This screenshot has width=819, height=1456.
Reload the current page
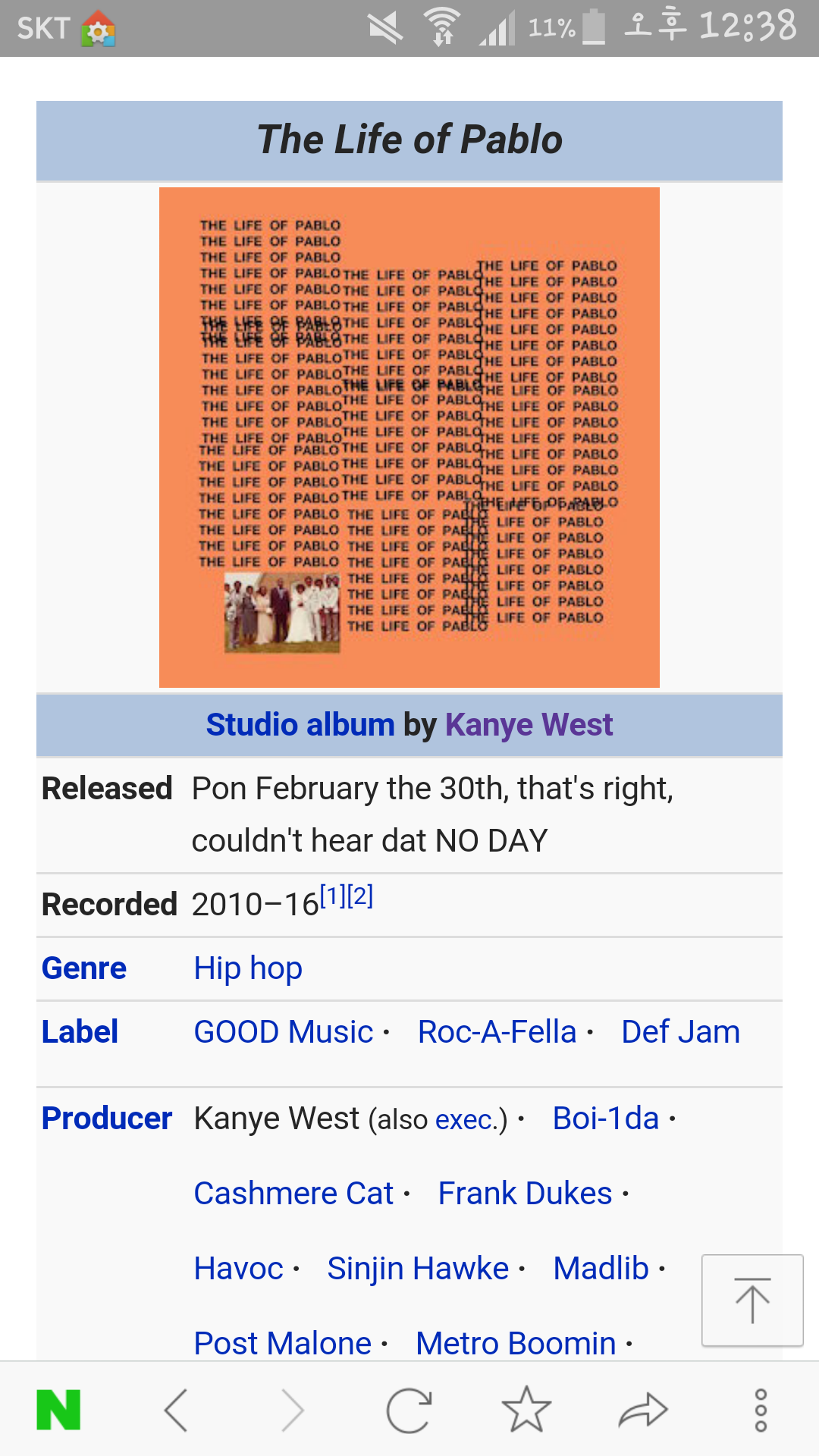pyautogui.click(x=409, y=1410)
